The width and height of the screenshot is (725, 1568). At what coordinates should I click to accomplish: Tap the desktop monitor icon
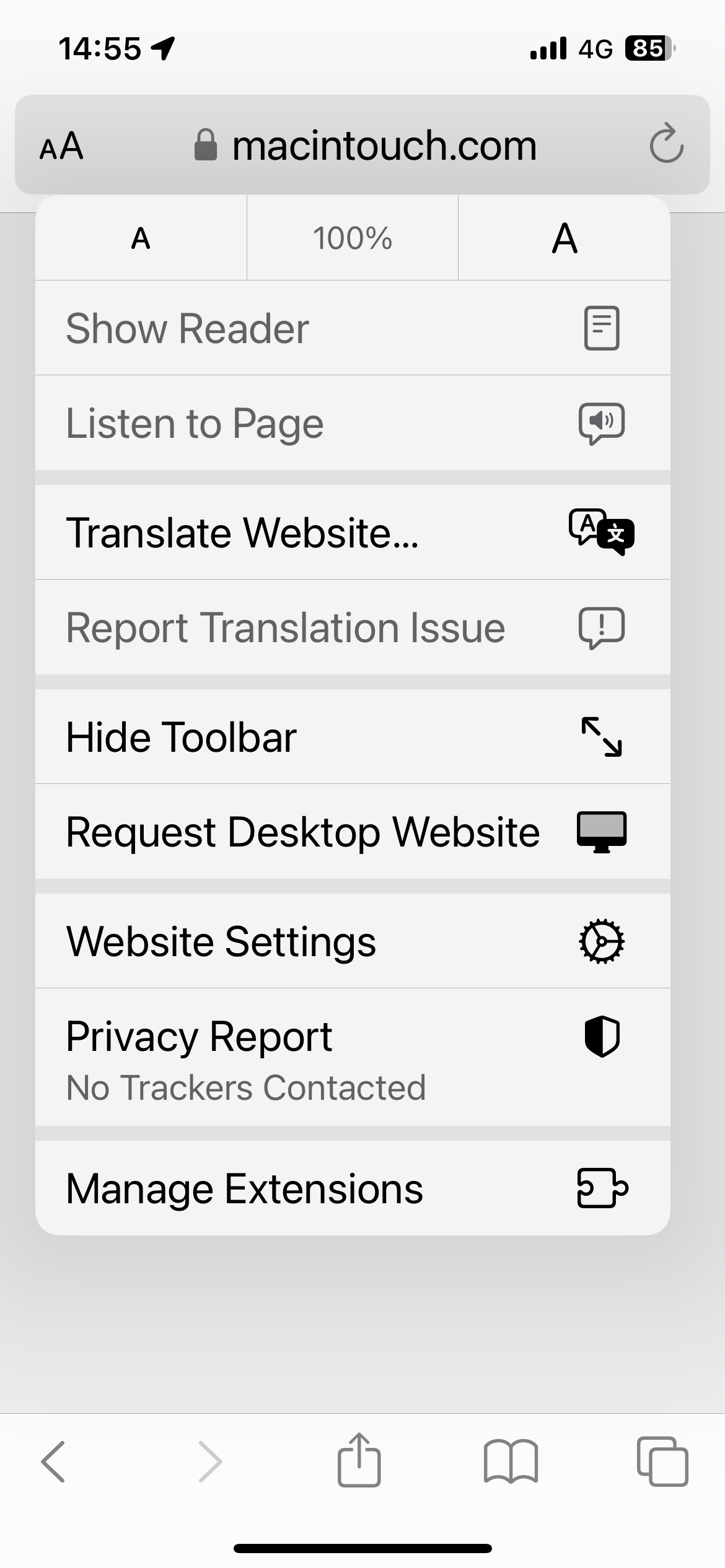[x=602, y=832]
